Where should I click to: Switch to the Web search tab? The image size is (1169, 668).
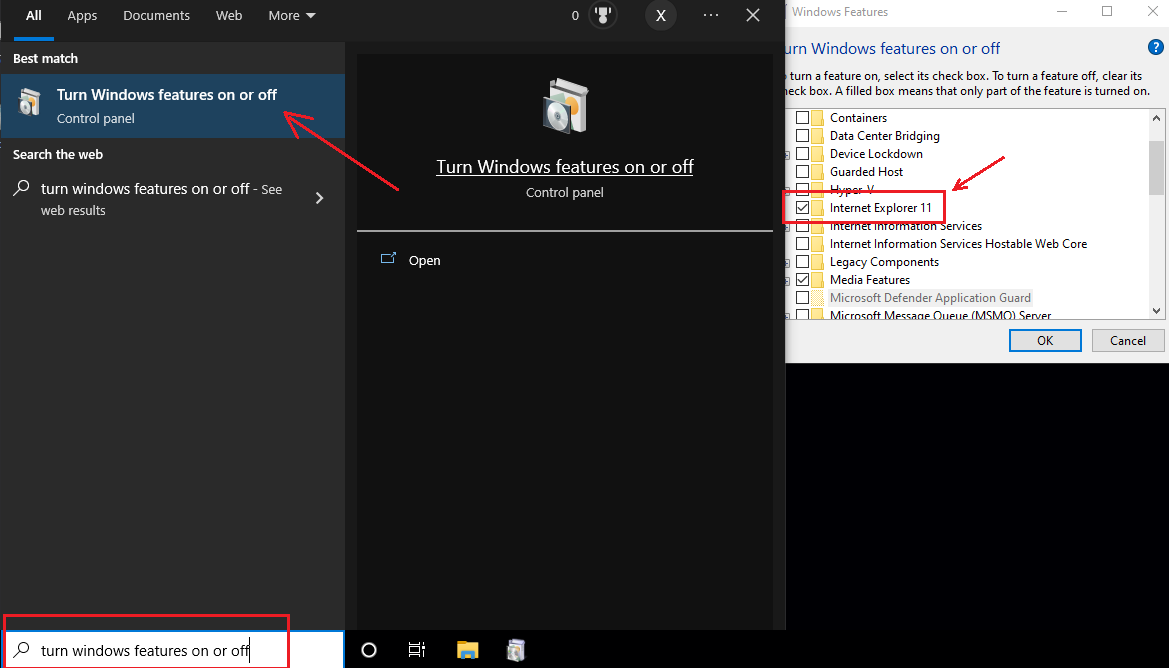click(x=229, y=16)
